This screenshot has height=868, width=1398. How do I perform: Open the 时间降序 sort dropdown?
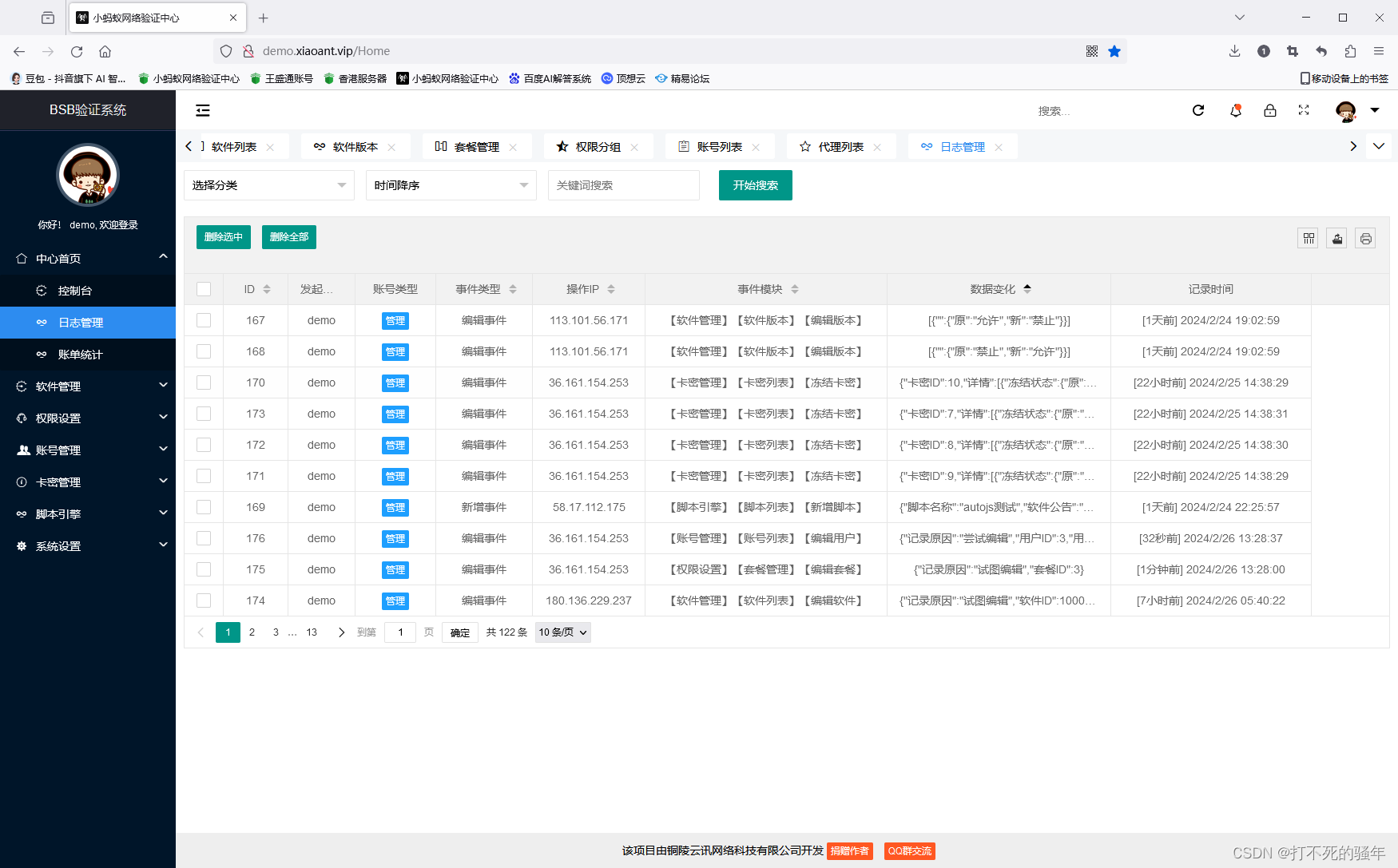(x=451, y=185)
